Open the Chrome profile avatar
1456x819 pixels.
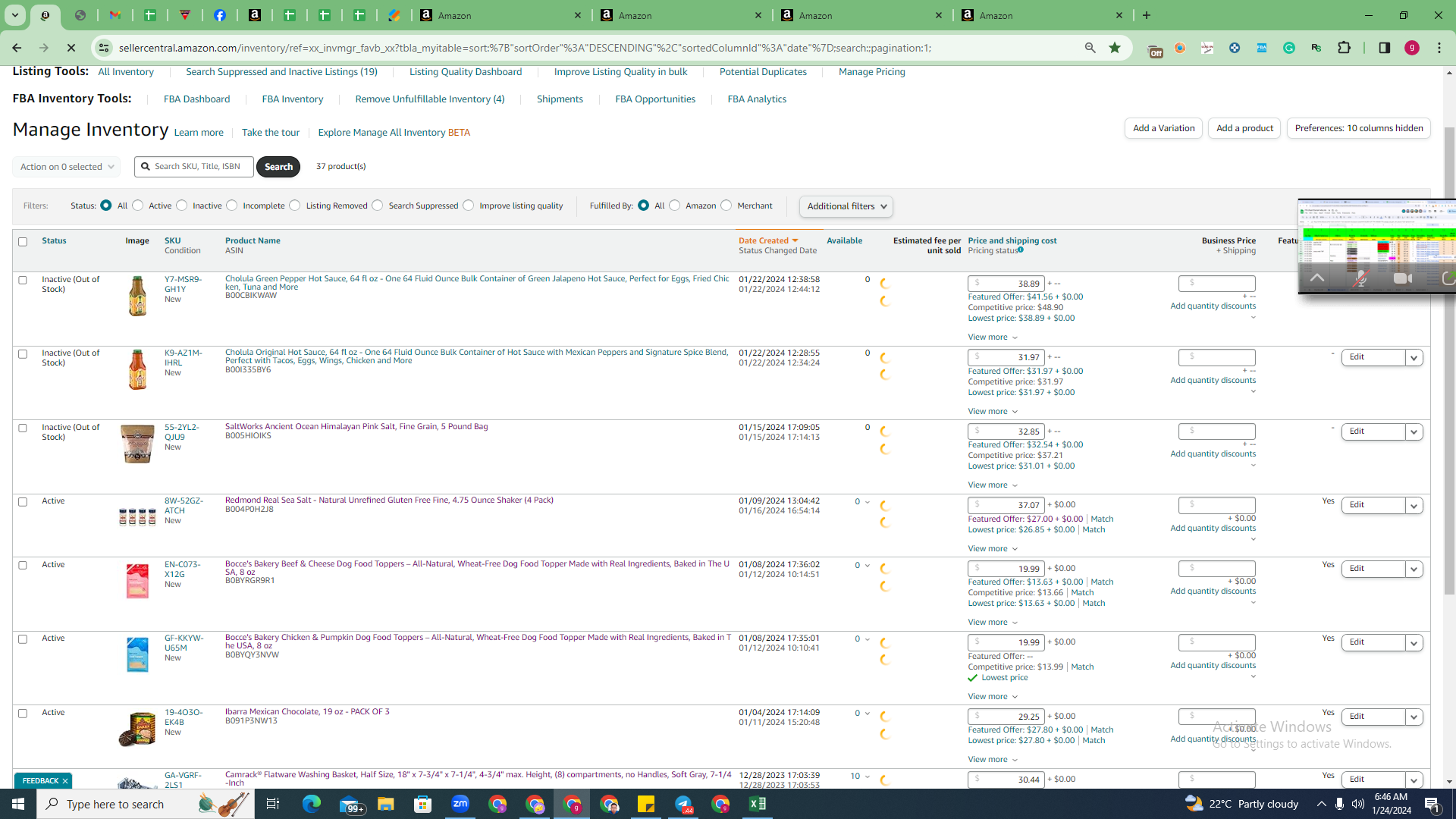[x=1412, y=48]
